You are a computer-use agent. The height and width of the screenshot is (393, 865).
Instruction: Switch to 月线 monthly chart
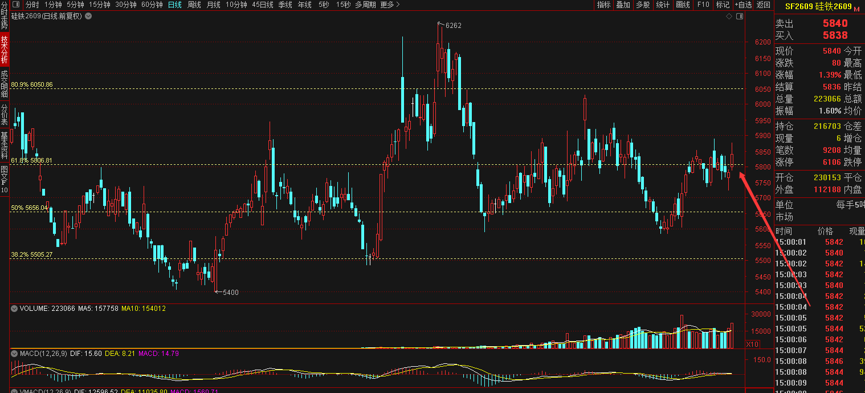[213, 4]
